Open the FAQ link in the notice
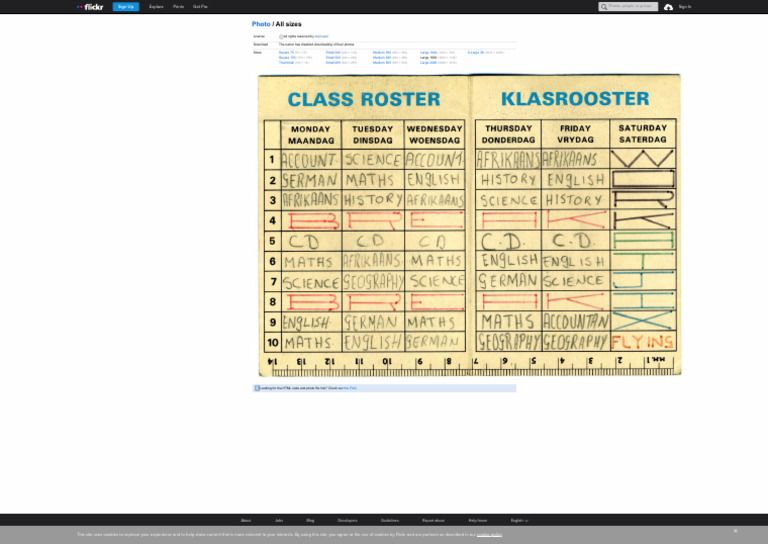Image resolution: width=768 pixels, height=544 pixels. (x=350, y=388)
